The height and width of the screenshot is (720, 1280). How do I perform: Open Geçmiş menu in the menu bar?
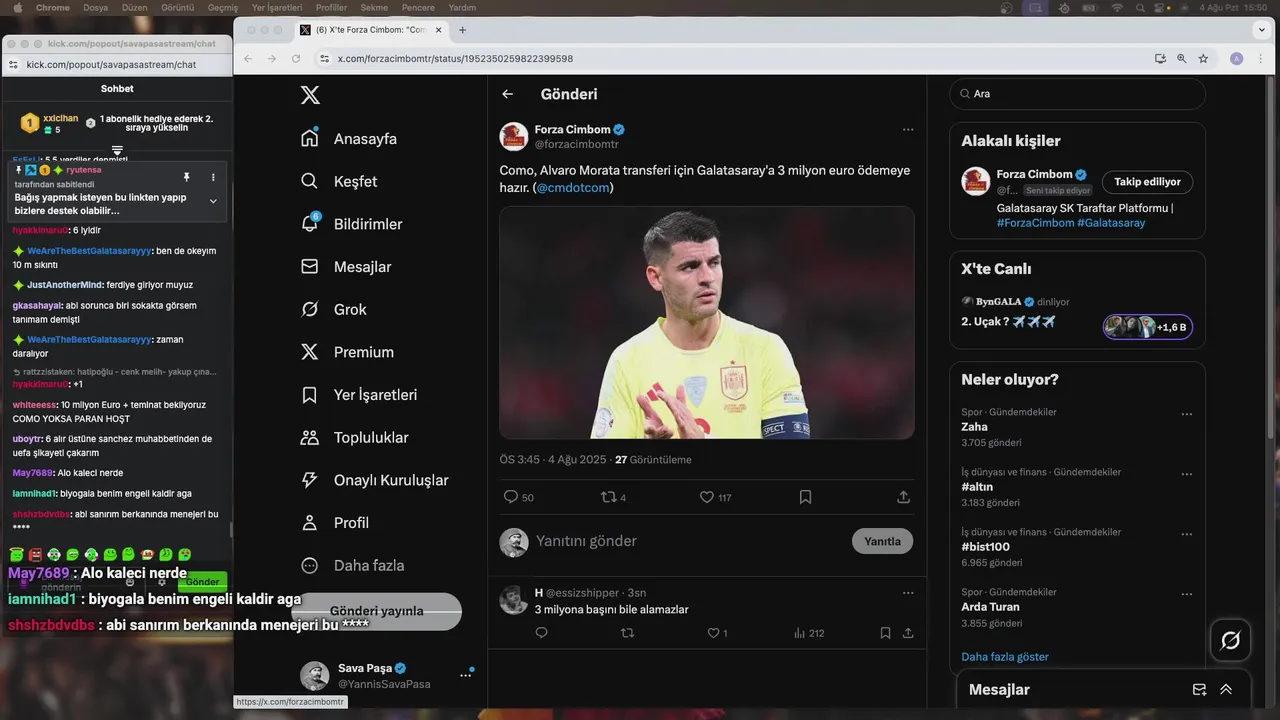tap(223, 7)
